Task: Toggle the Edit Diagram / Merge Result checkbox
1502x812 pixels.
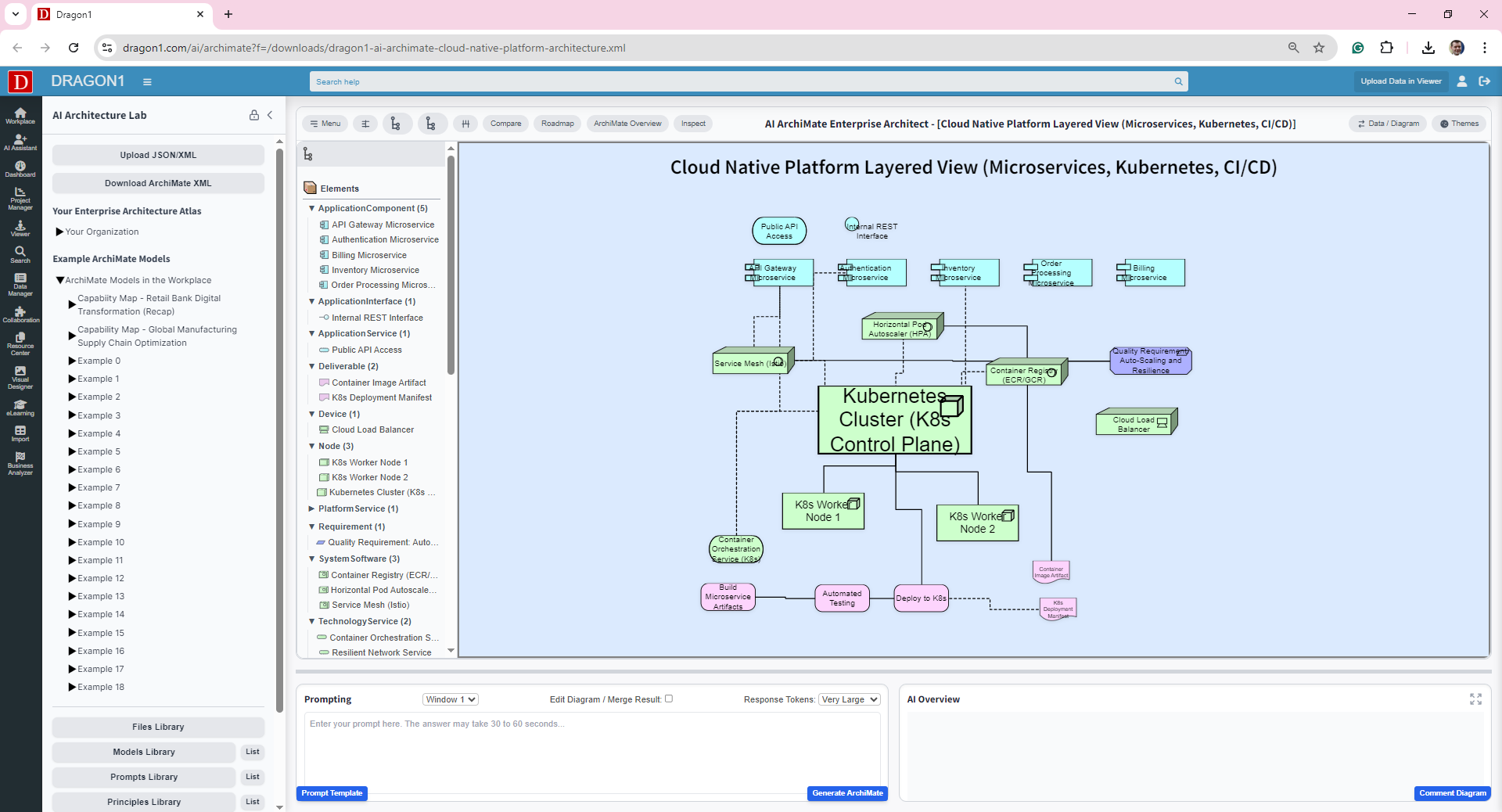Action: 669,699
